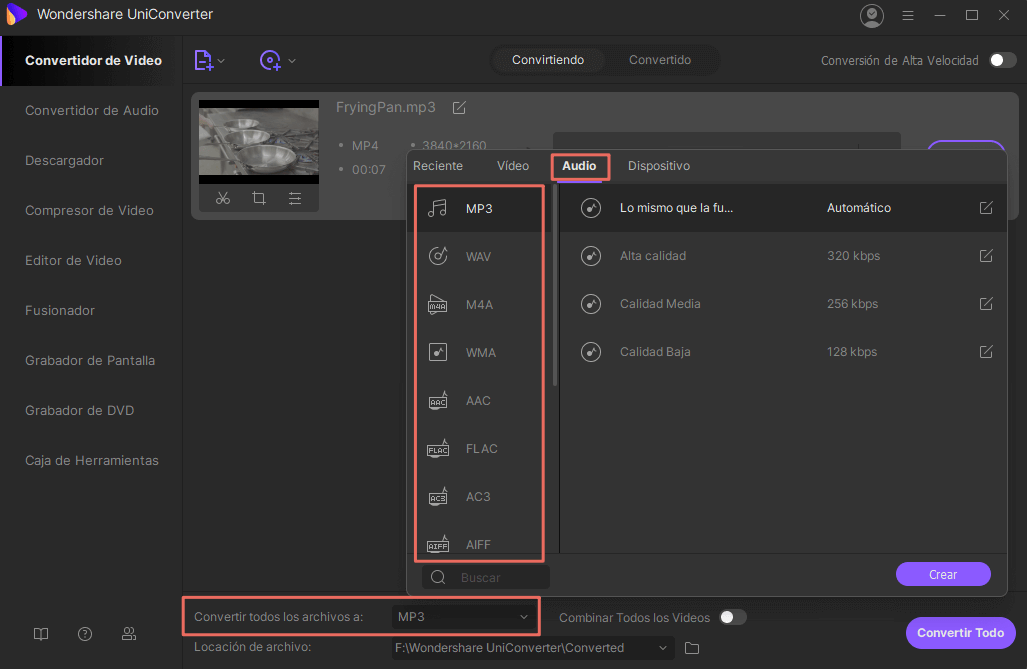1027x669 pixels.
Task: Go to Descargador in sidebar
Action: [64, 161]
